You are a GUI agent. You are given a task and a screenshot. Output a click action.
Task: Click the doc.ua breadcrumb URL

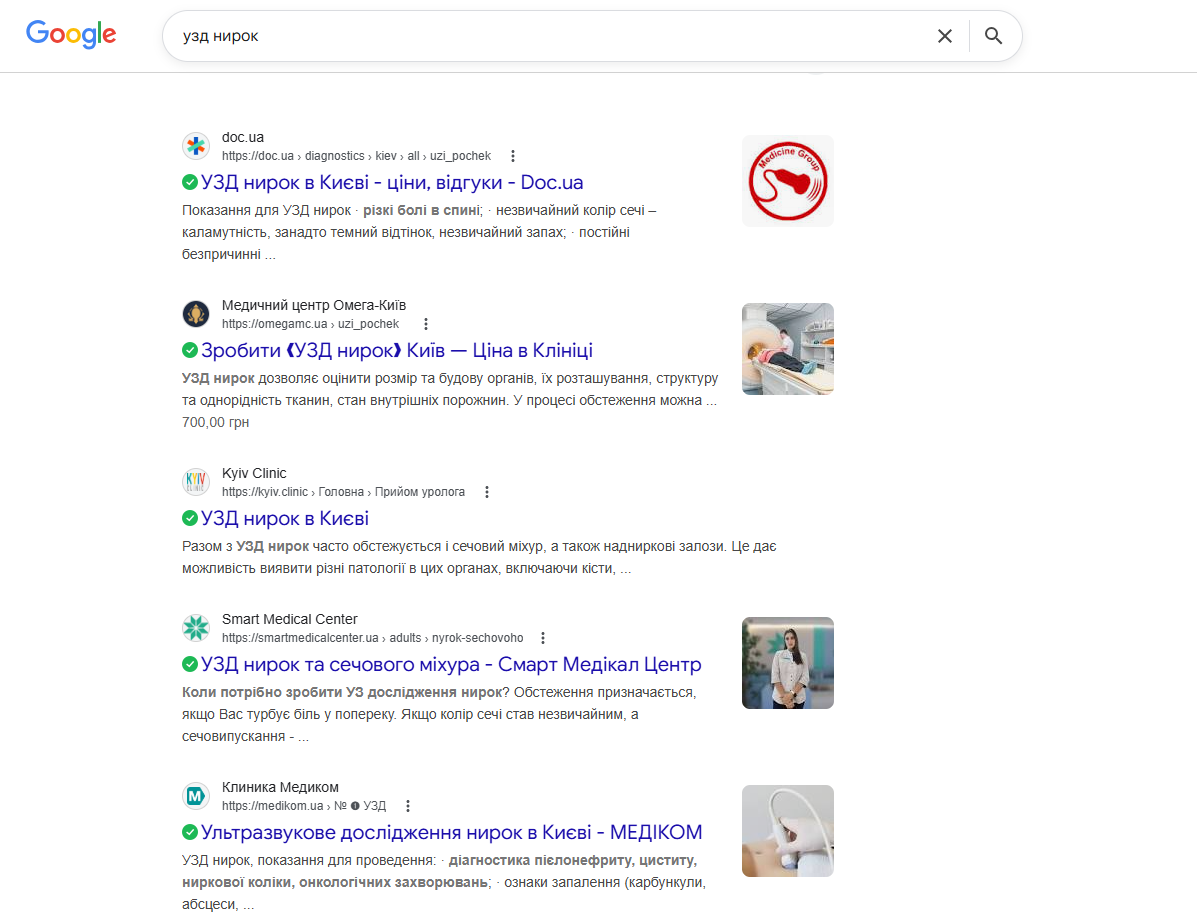(357, 156)
